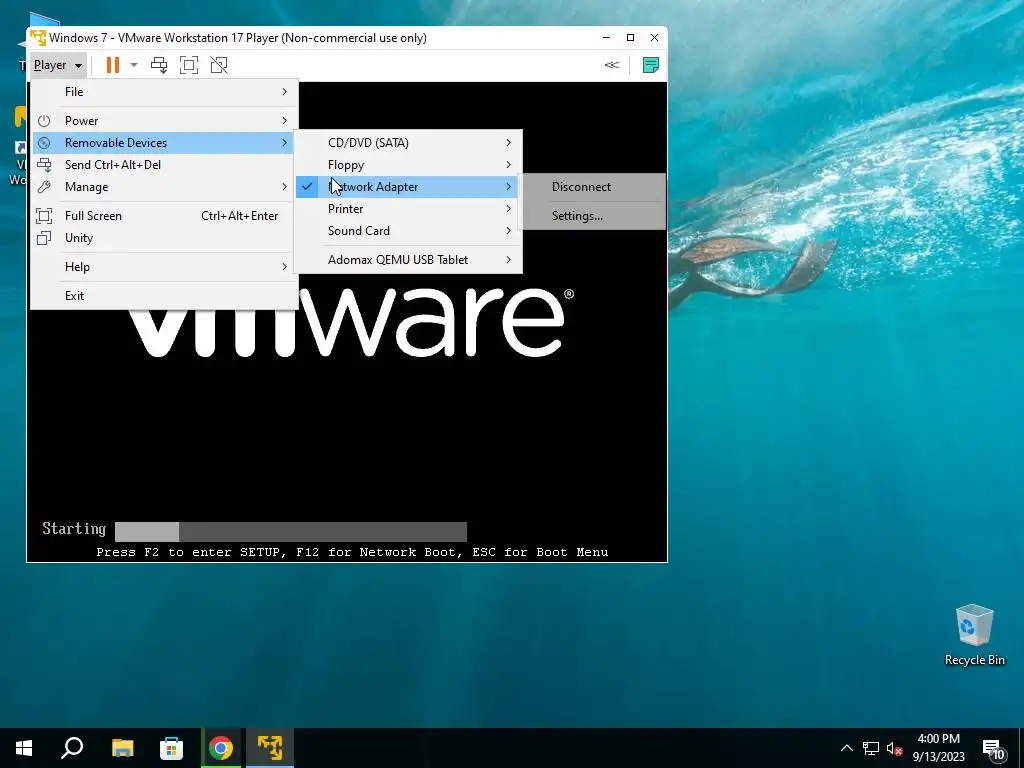The image size is (1024, 768).
Task: Choose Exit from the Player menu
Action: [164, 296]
